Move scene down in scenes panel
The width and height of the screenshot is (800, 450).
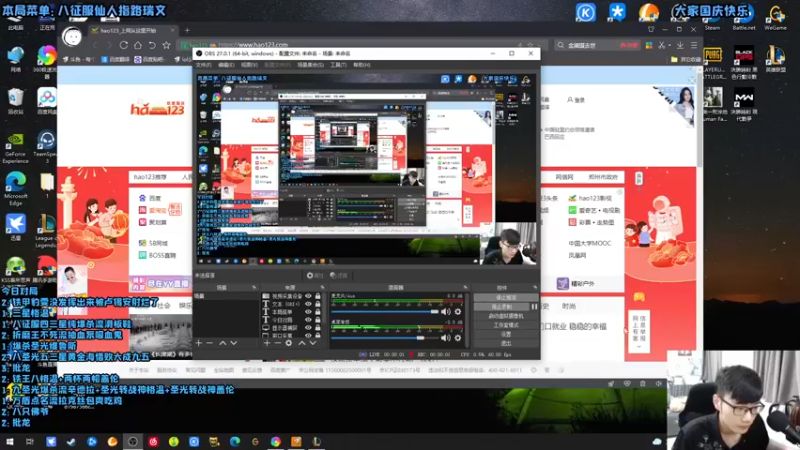pyautogui.click(x=233, y=343)
